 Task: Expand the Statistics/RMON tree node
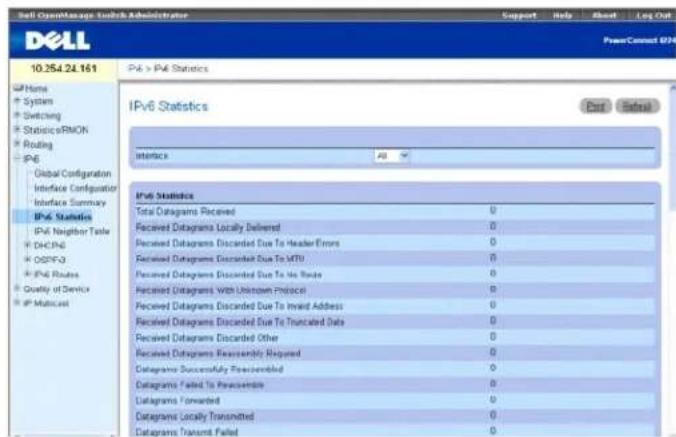17,129
